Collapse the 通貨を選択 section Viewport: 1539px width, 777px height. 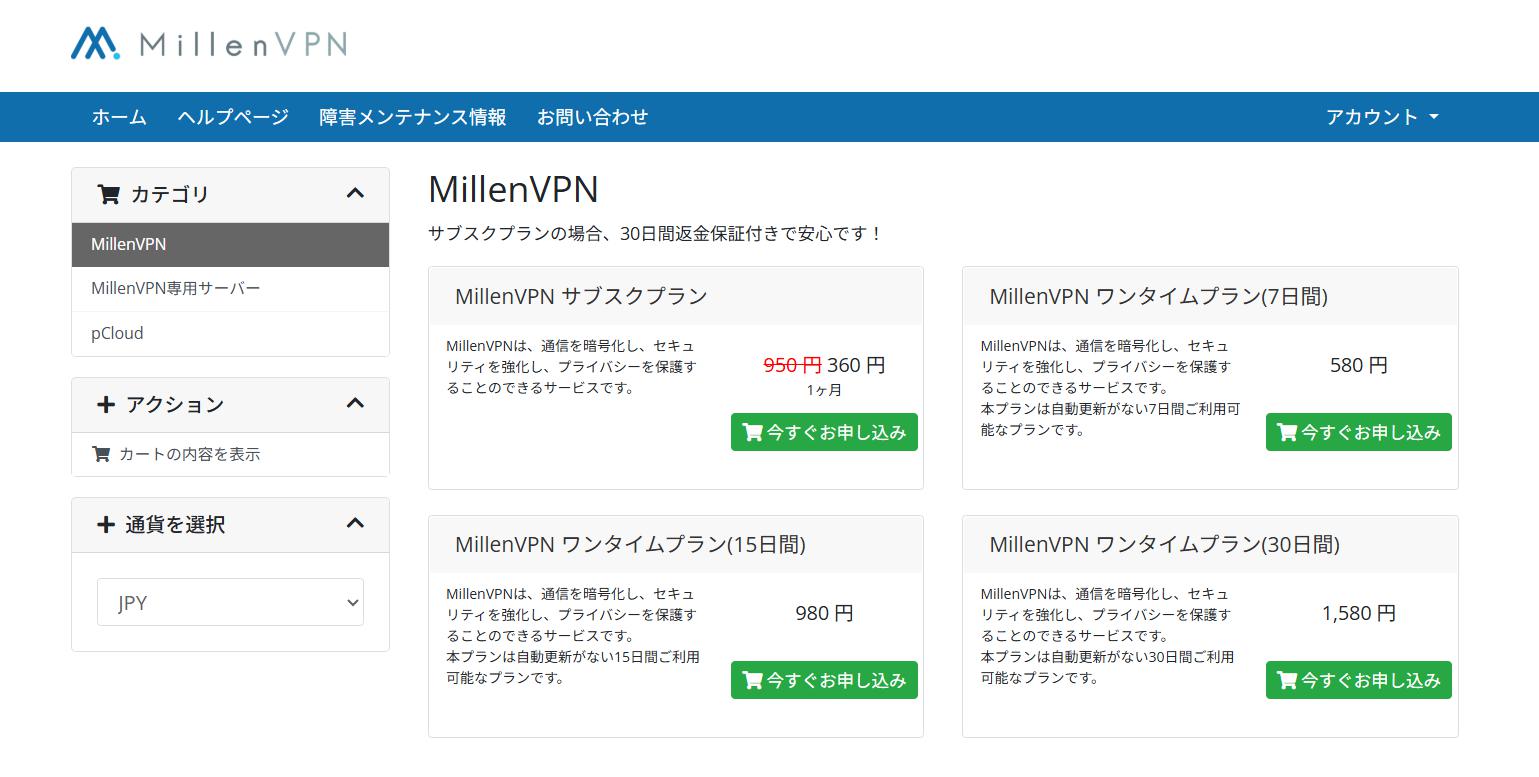(355, 524)
